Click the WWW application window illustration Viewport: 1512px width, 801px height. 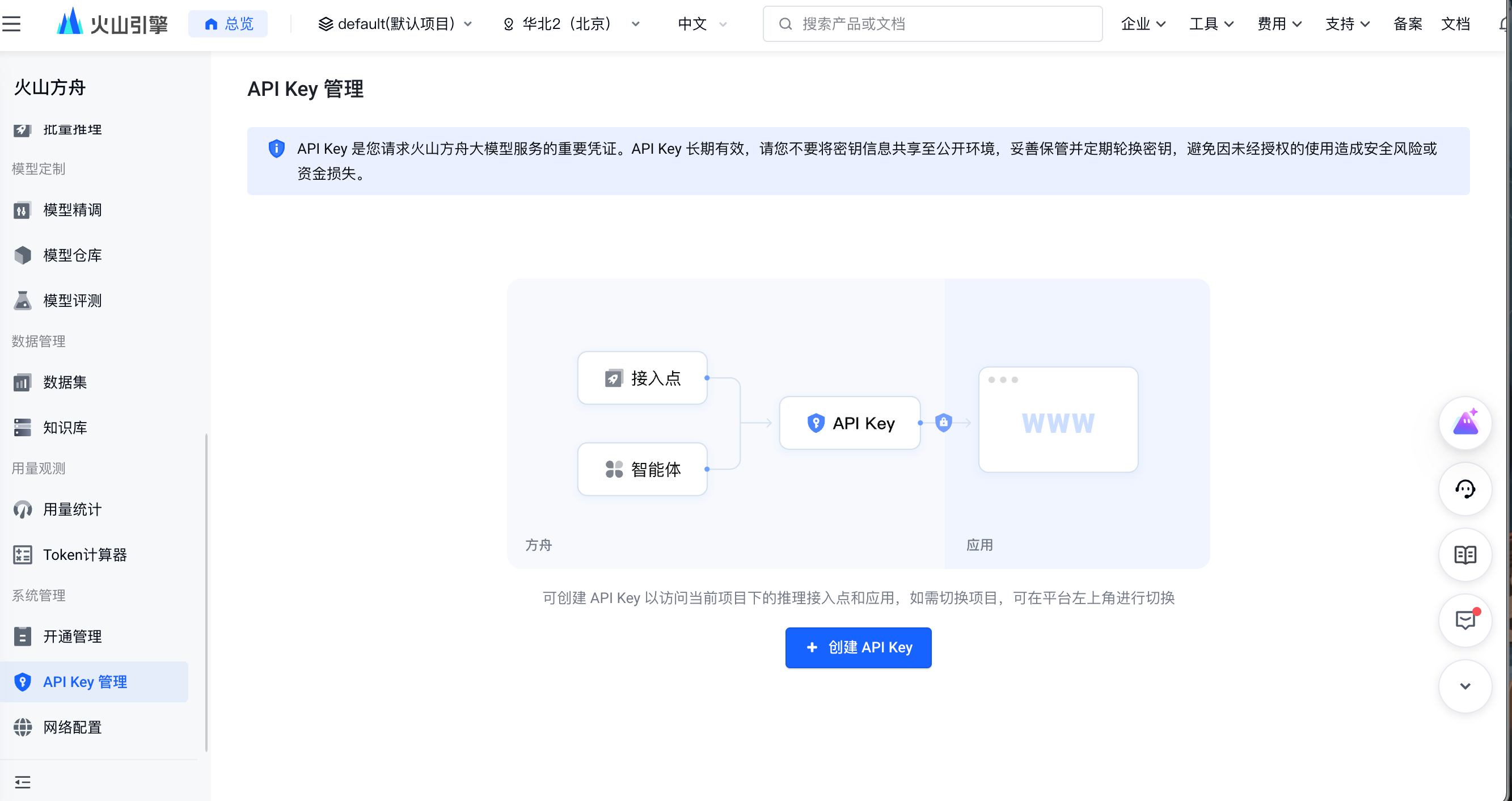[x=1058, y=419]
